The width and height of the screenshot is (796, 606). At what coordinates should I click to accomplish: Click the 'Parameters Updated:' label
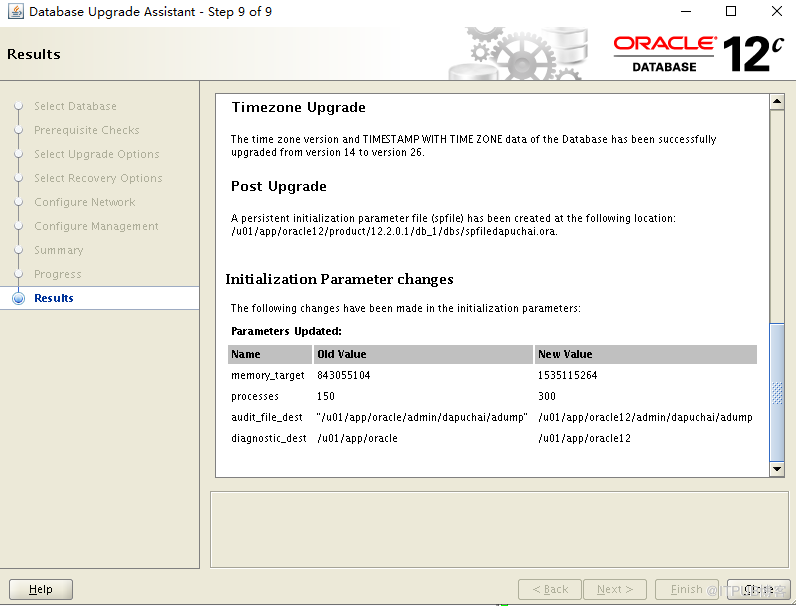point(286,331)
